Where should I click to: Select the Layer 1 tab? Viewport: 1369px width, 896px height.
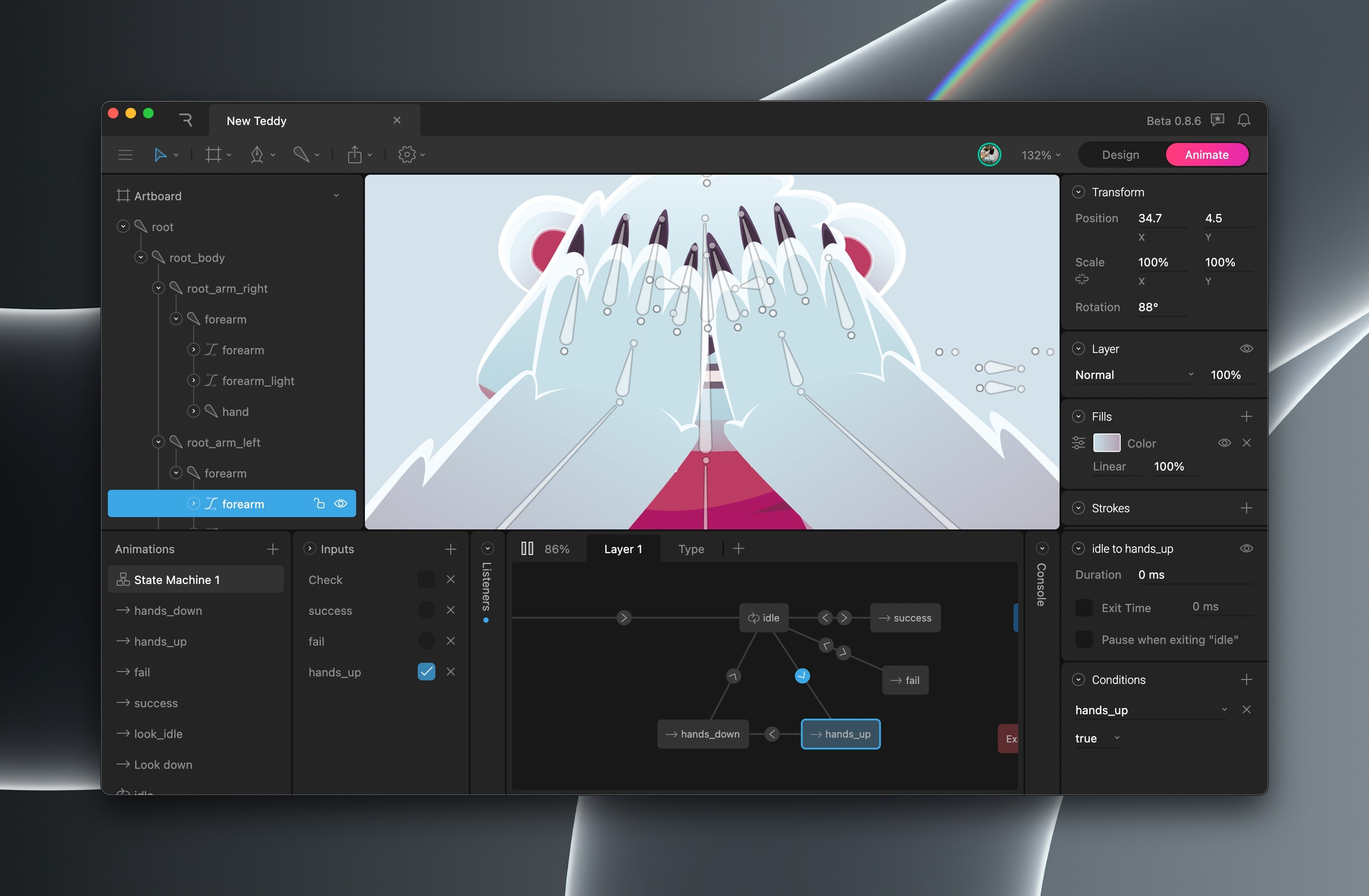622,549
